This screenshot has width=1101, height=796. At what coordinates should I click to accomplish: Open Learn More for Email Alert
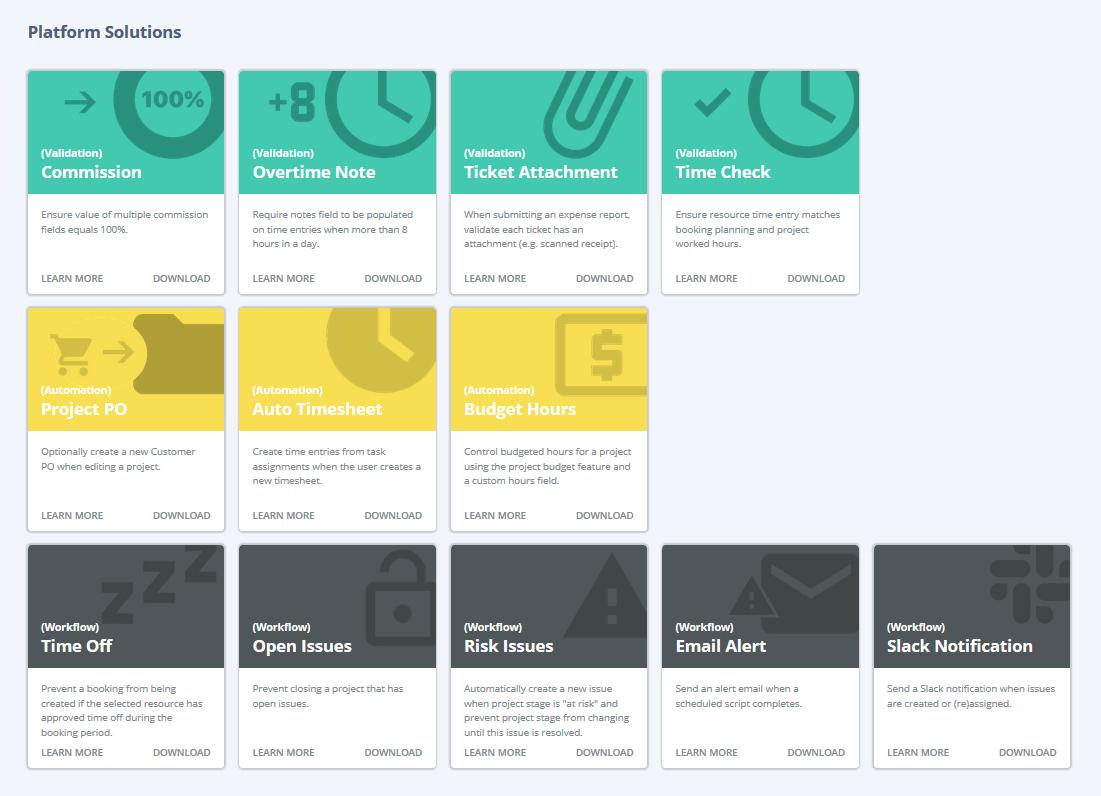pos(706,752)
